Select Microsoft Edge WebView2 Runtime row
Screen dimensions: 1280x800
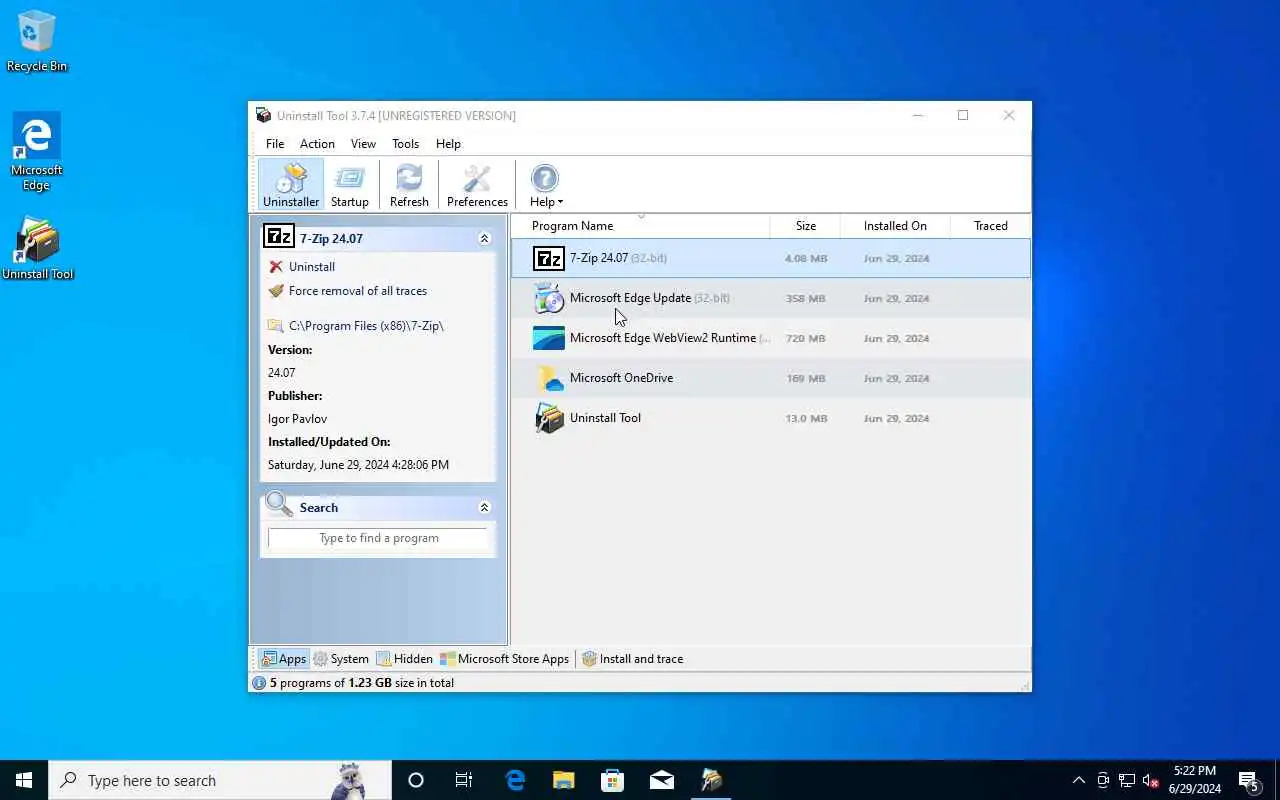click(x=771, y=338)
